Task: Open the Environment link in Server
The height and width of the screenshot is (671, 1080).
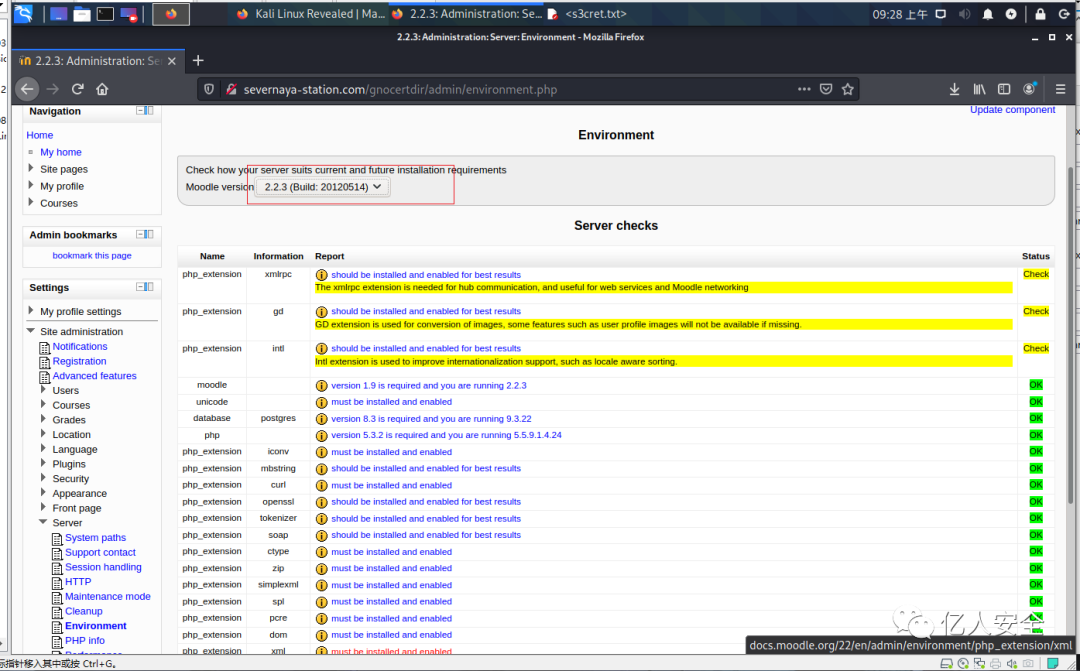Action: click(96, 626)
